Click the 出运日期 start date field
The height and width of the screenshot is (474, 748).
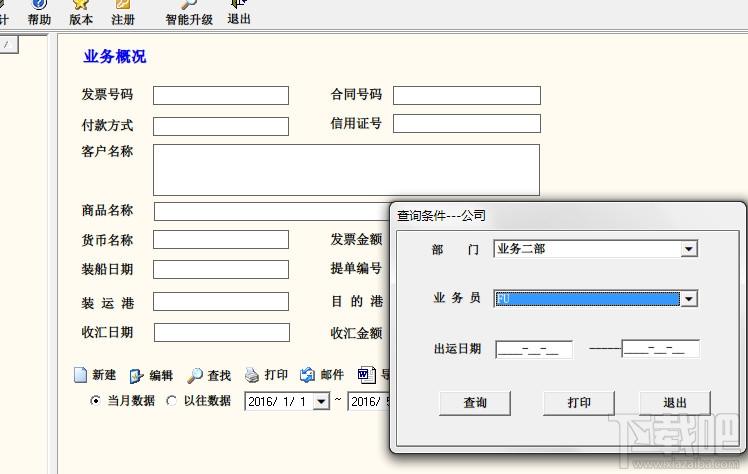pyautogui.click(x=534, y=349)
